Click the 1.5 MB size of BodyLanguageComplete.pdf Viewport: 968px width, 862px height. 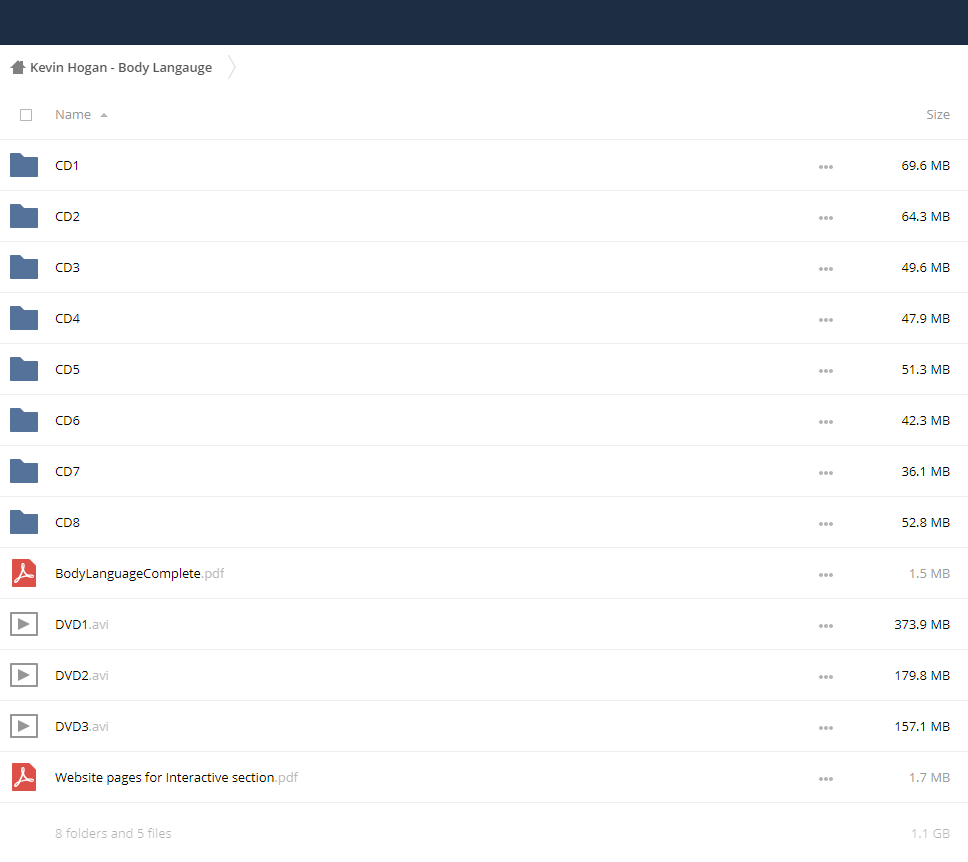click(x=929, y=574)
